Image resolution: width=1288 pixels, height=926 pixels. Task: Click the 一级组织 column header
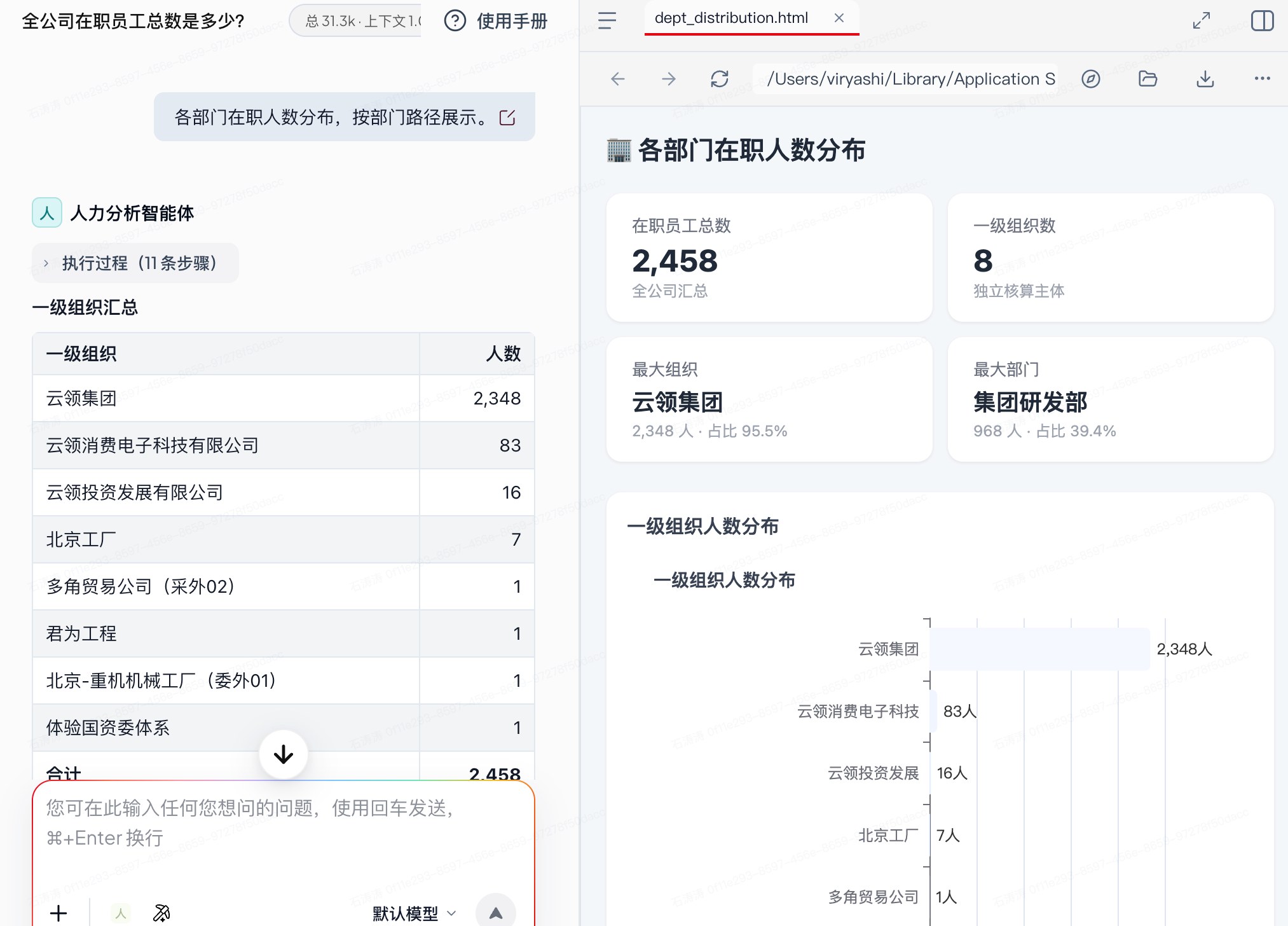click(226, 354)
